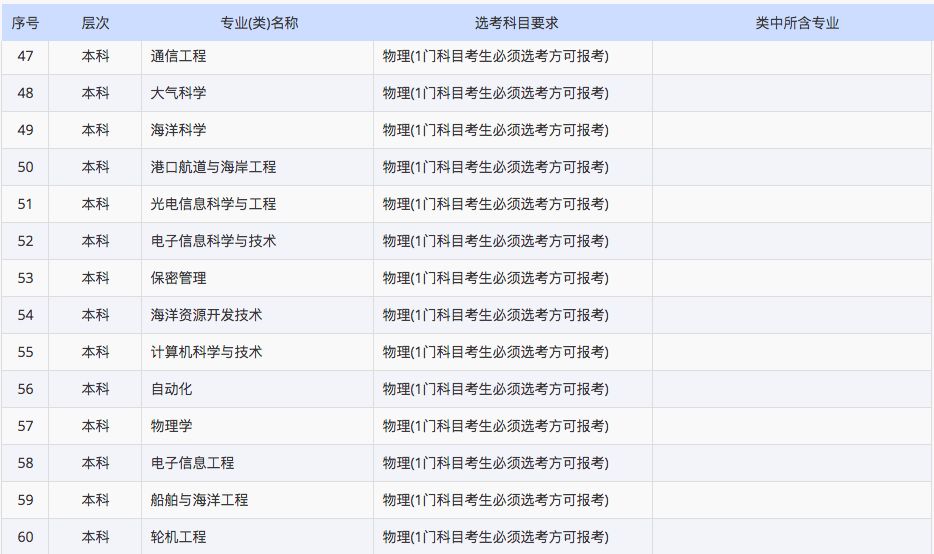This screenshot has width=934, height=554.
Task: Click the 选考科目要求 column header
Action: click(516, 23)
